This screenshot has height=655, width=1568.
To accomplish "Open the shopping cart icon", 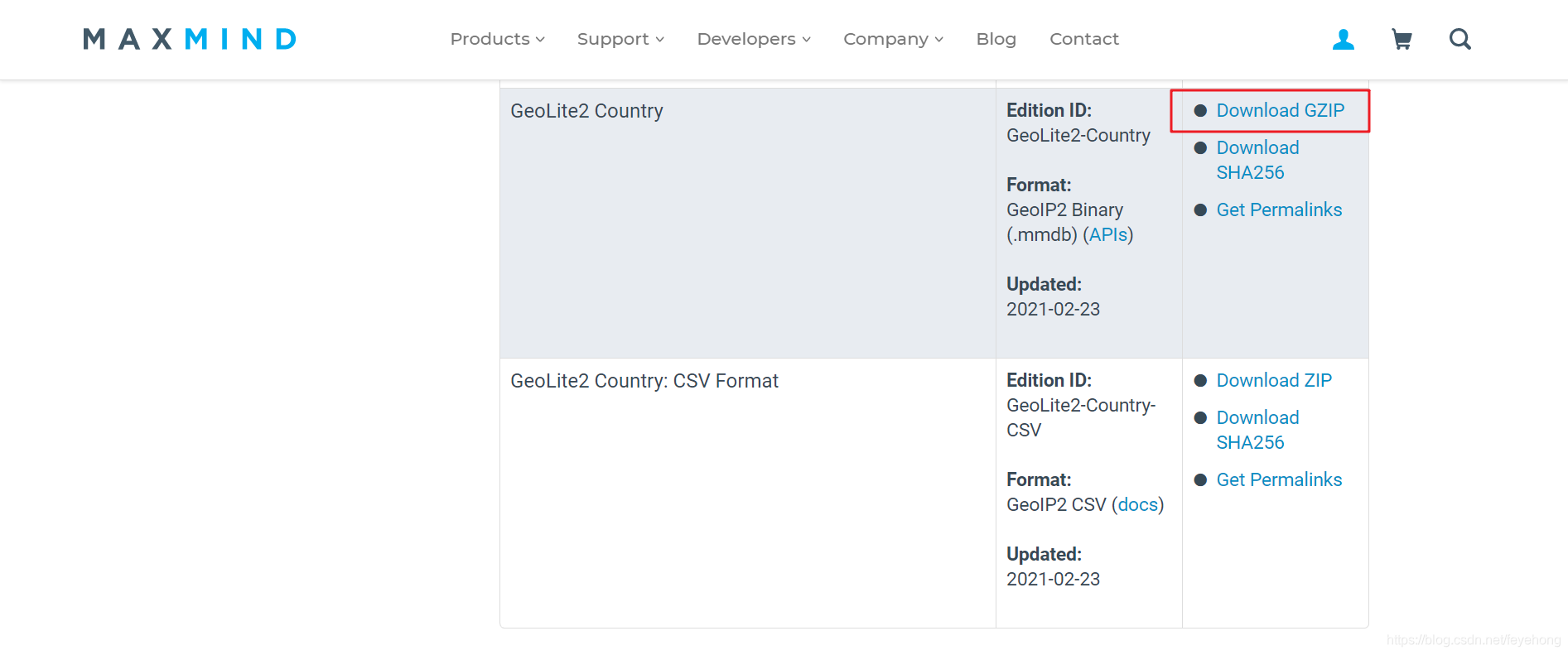I will click(x=1402, y=39).
